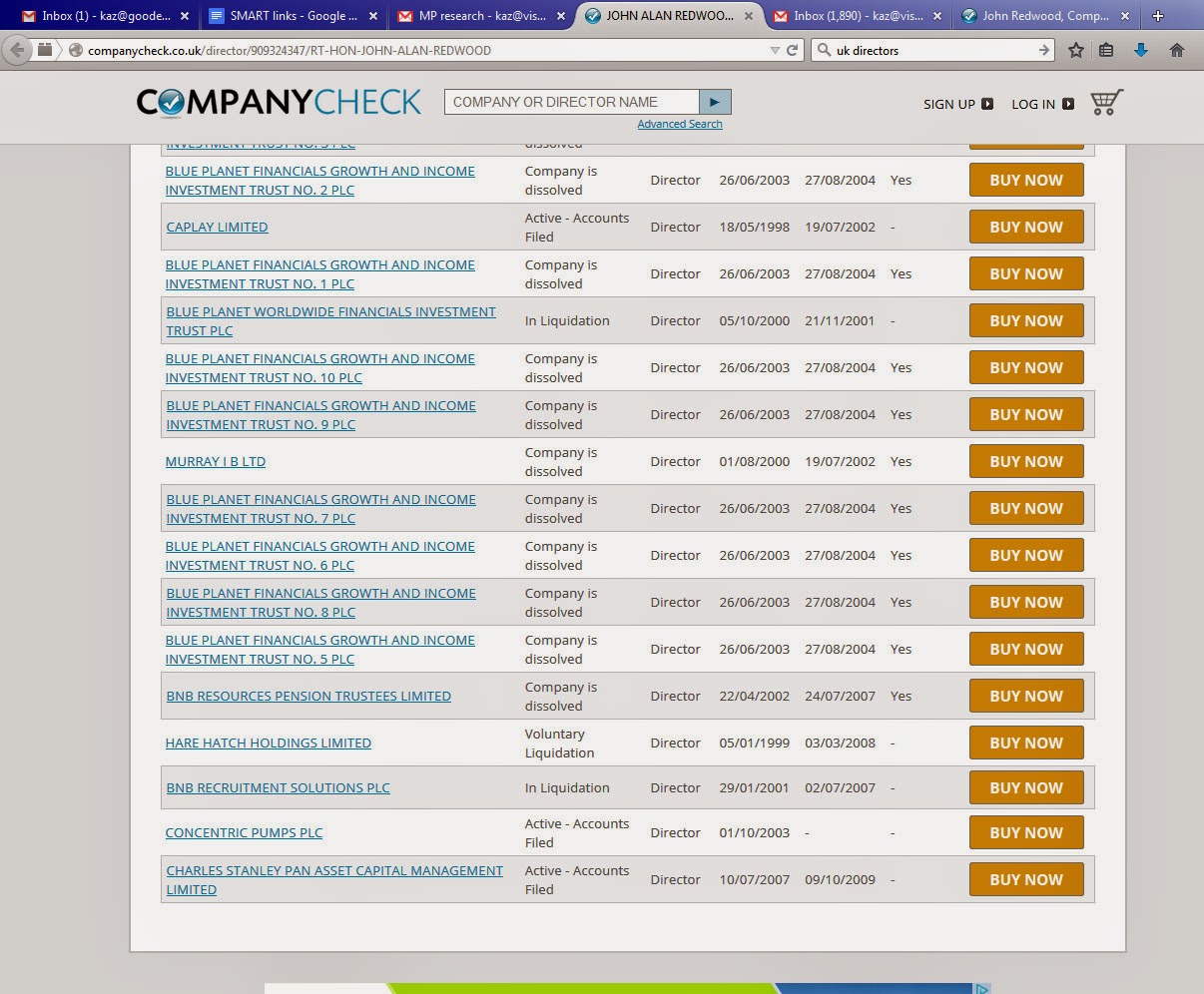
Task: Close the MP research tab
Action: click(561, 16)
